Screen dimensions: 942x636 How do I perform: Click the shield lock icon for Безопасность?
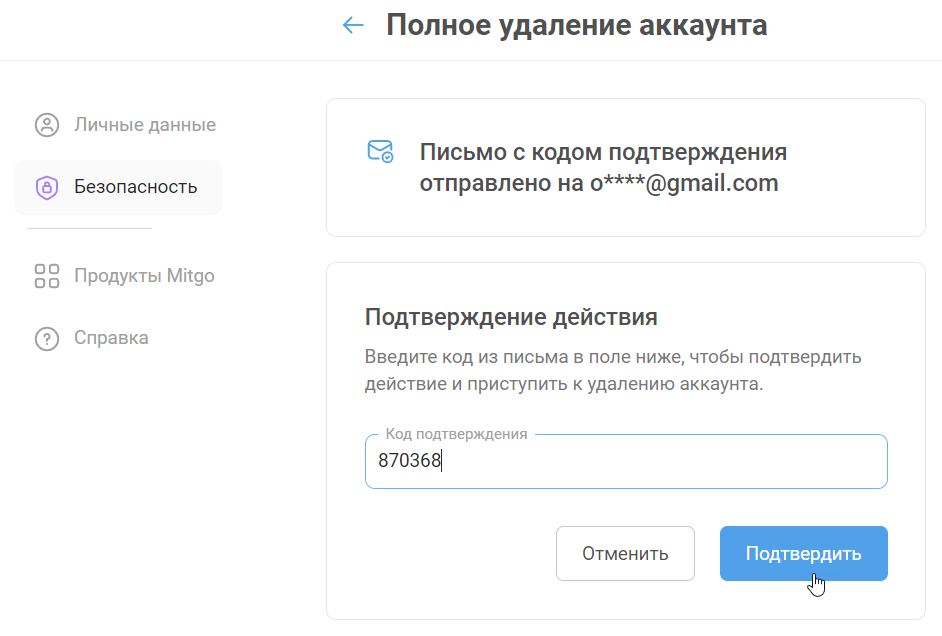coord(47,187)
